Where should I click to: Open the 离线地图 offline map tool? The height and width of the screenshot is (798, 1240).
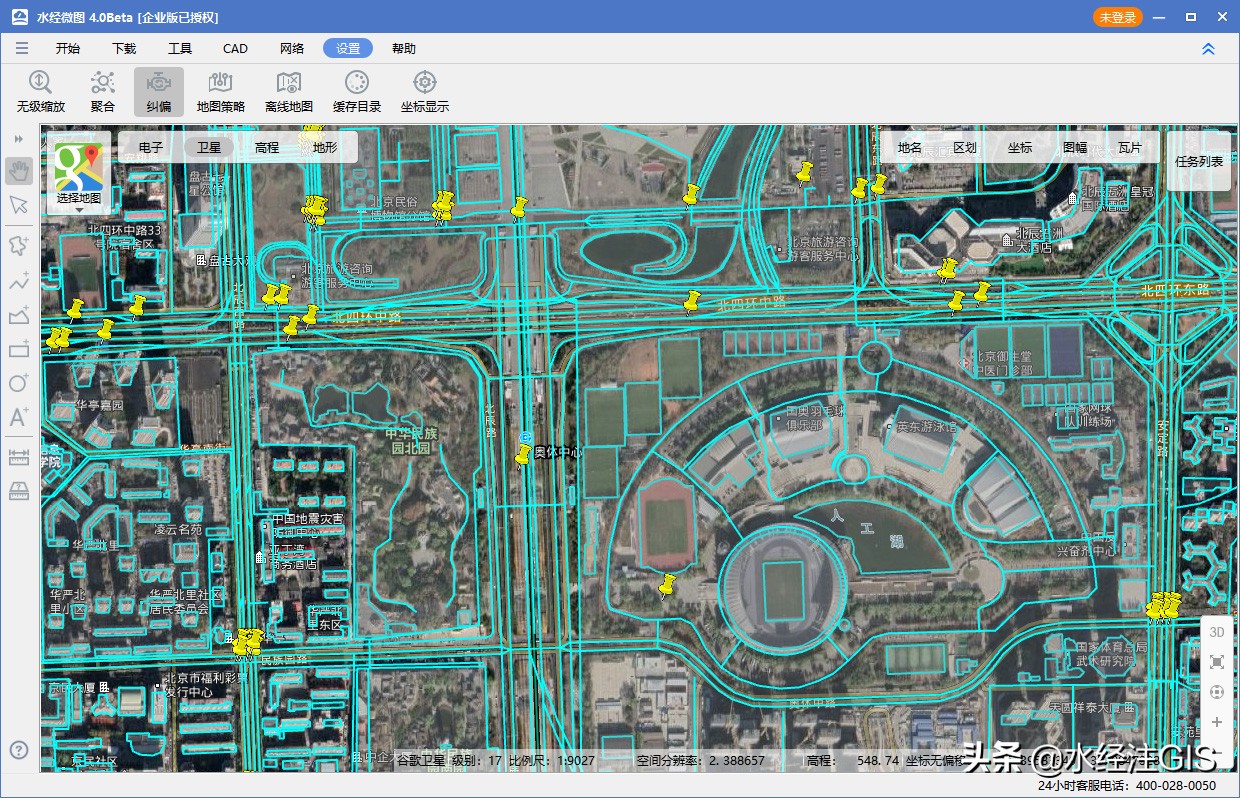289,92
